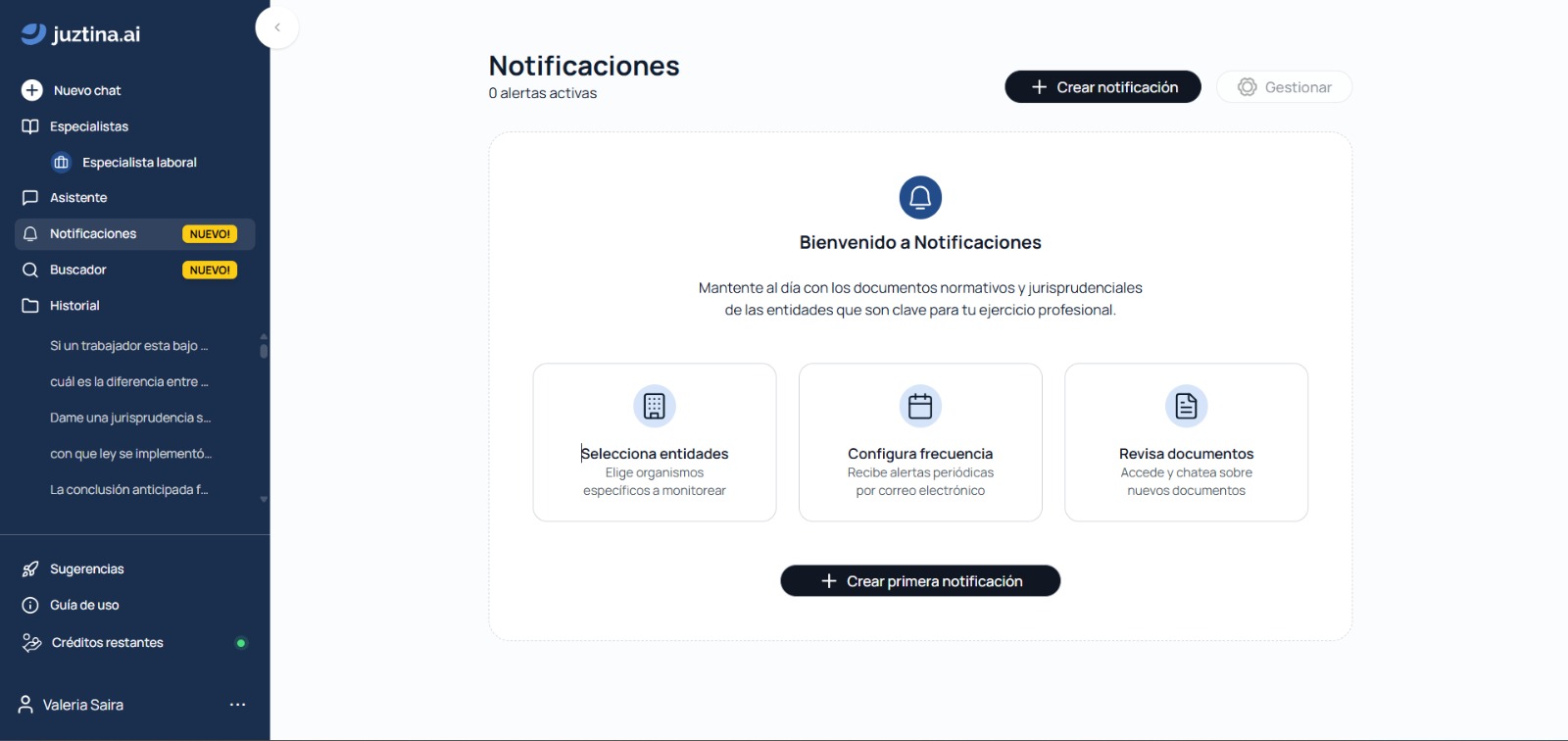
Task: Click the large blue bell welcome icon
Action: pos(920,198)
